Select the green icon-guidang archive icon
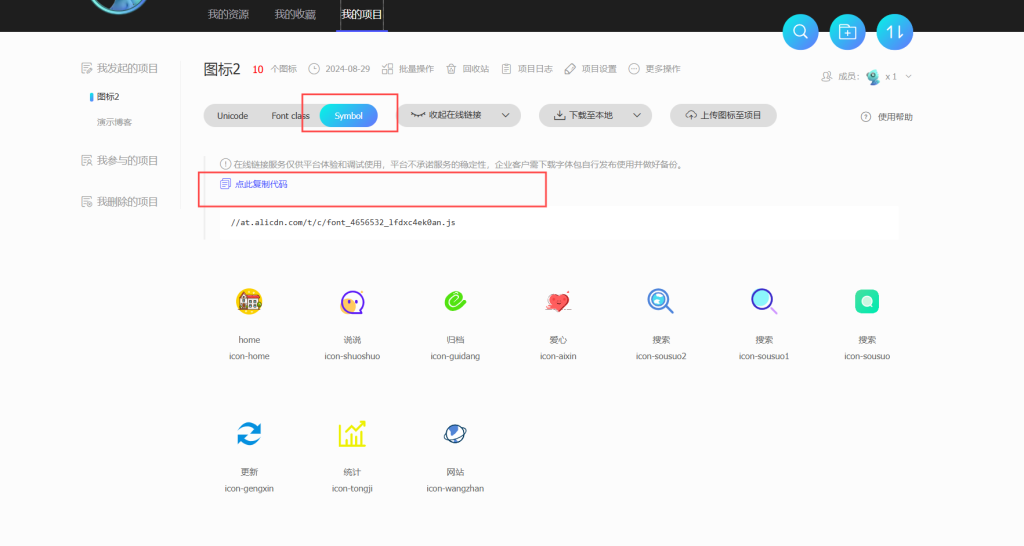 click(x=455, y=300)
